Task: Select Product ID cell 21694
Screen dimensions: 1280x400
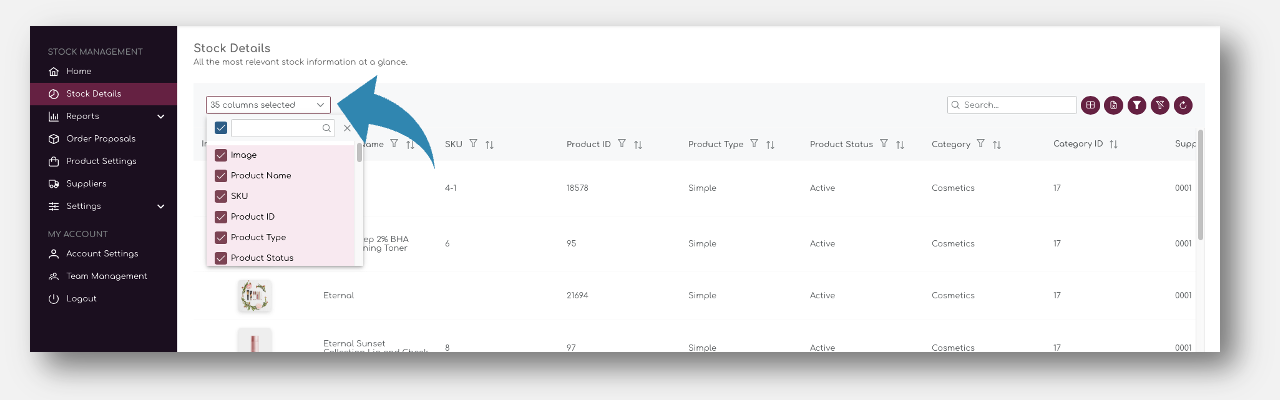Action: (x=580, y=296)
